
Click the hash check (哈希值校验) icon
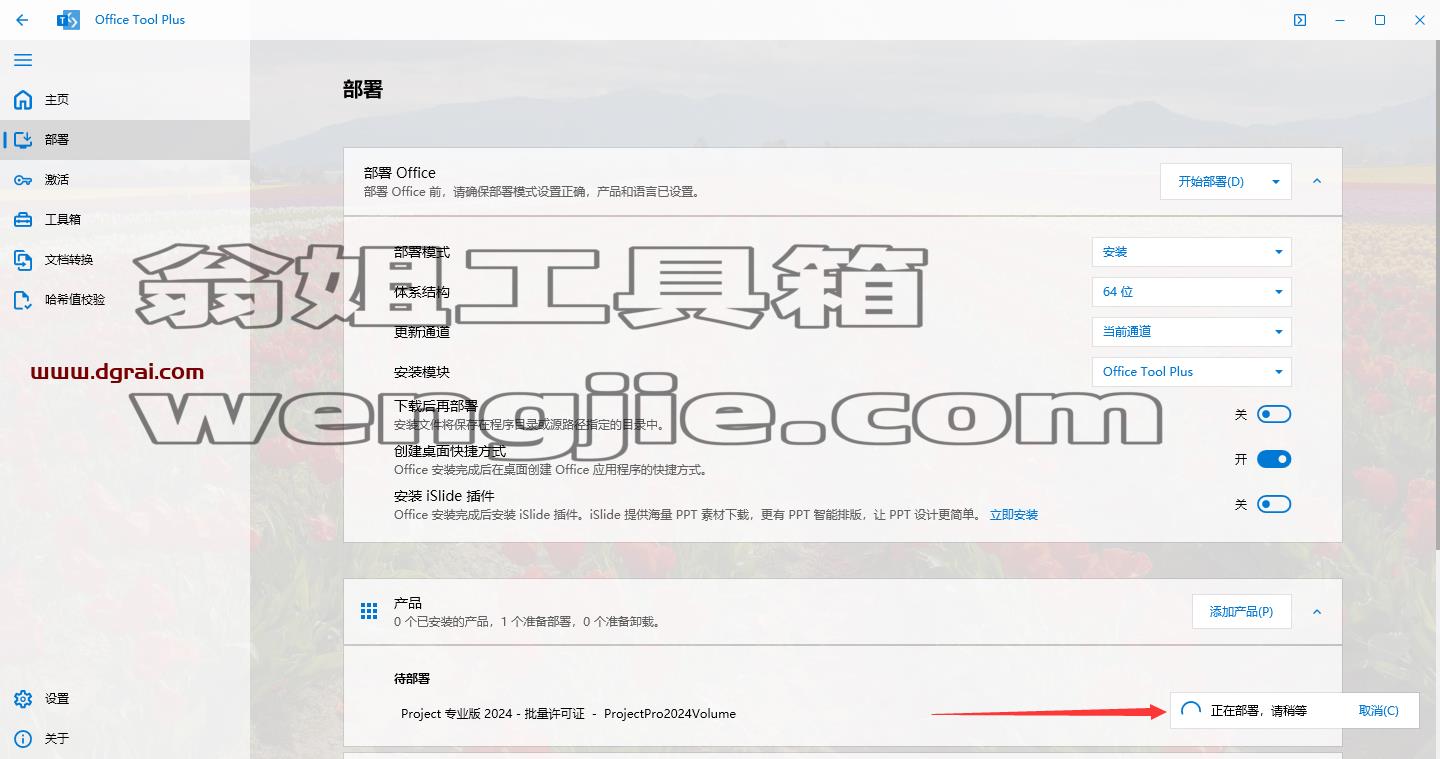click(x=23, y=299)
